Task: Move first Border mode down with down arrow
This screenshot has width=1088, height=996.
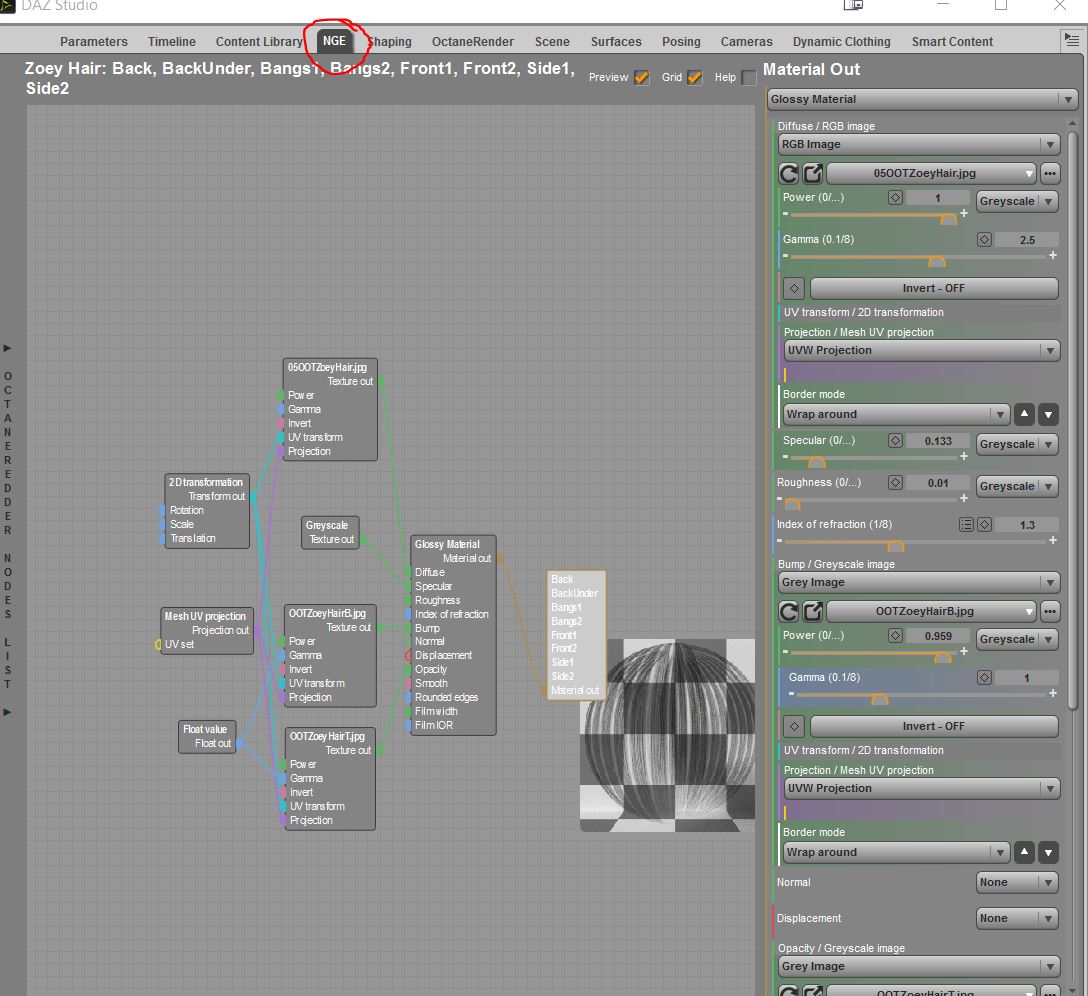Action: tap(1048, 414)
